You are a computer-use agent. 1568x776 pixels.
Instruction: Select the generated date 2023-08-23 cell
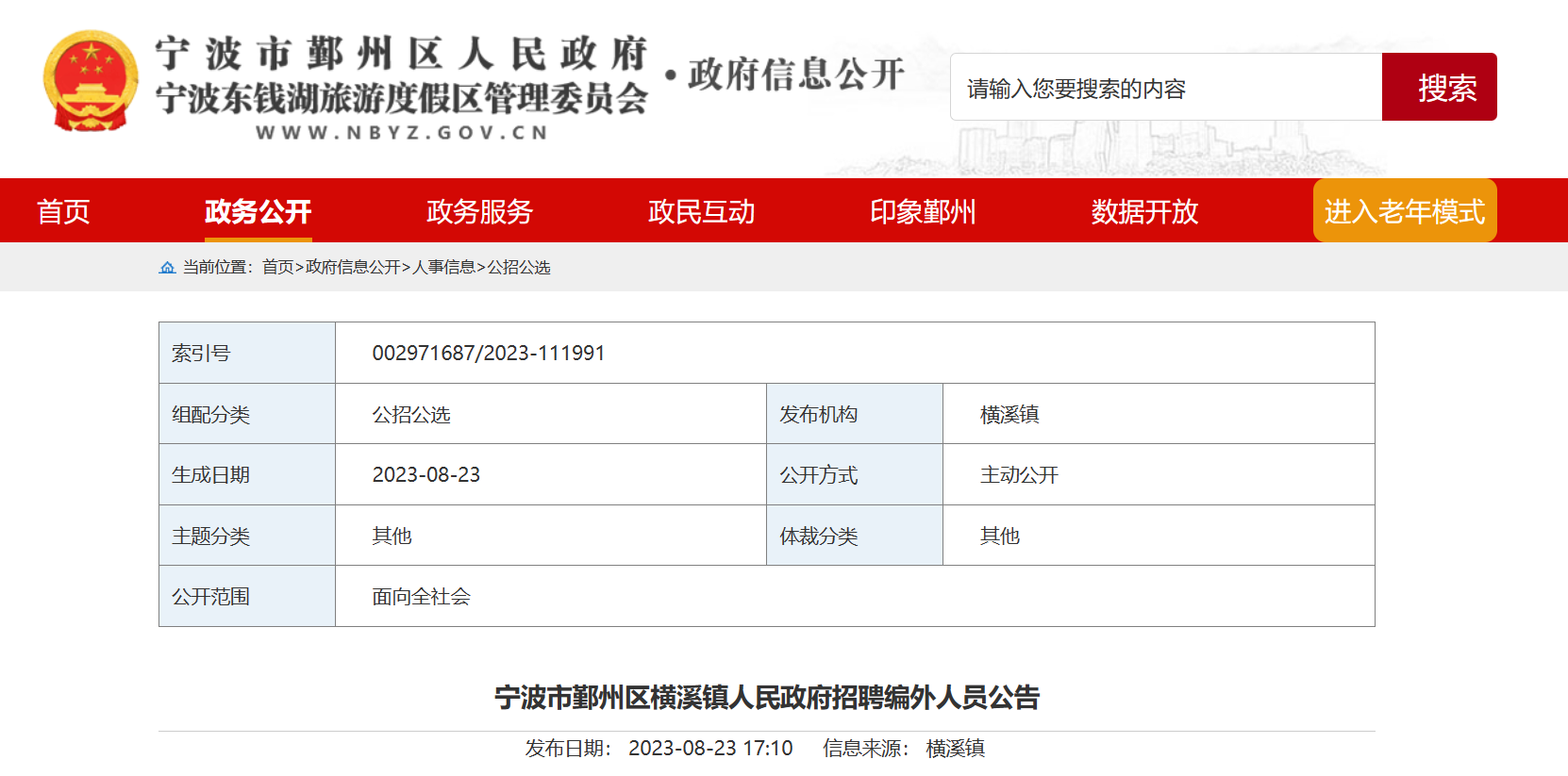(x=551, y=474)
